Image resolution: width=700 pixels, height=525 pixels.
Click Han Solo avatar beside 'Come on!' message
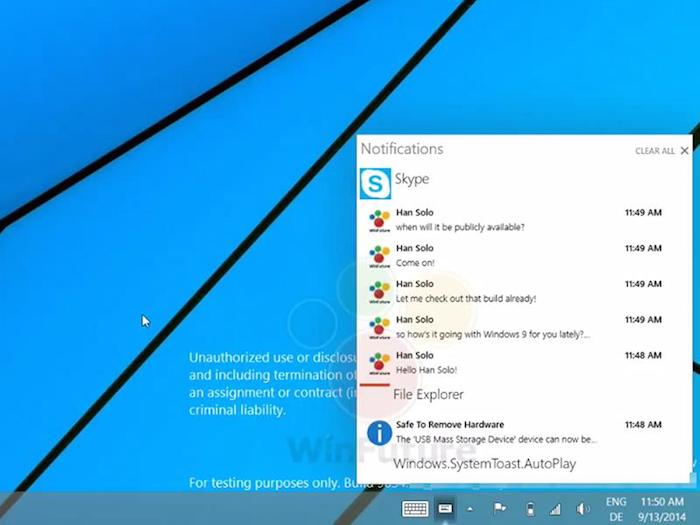coord(379,255)
